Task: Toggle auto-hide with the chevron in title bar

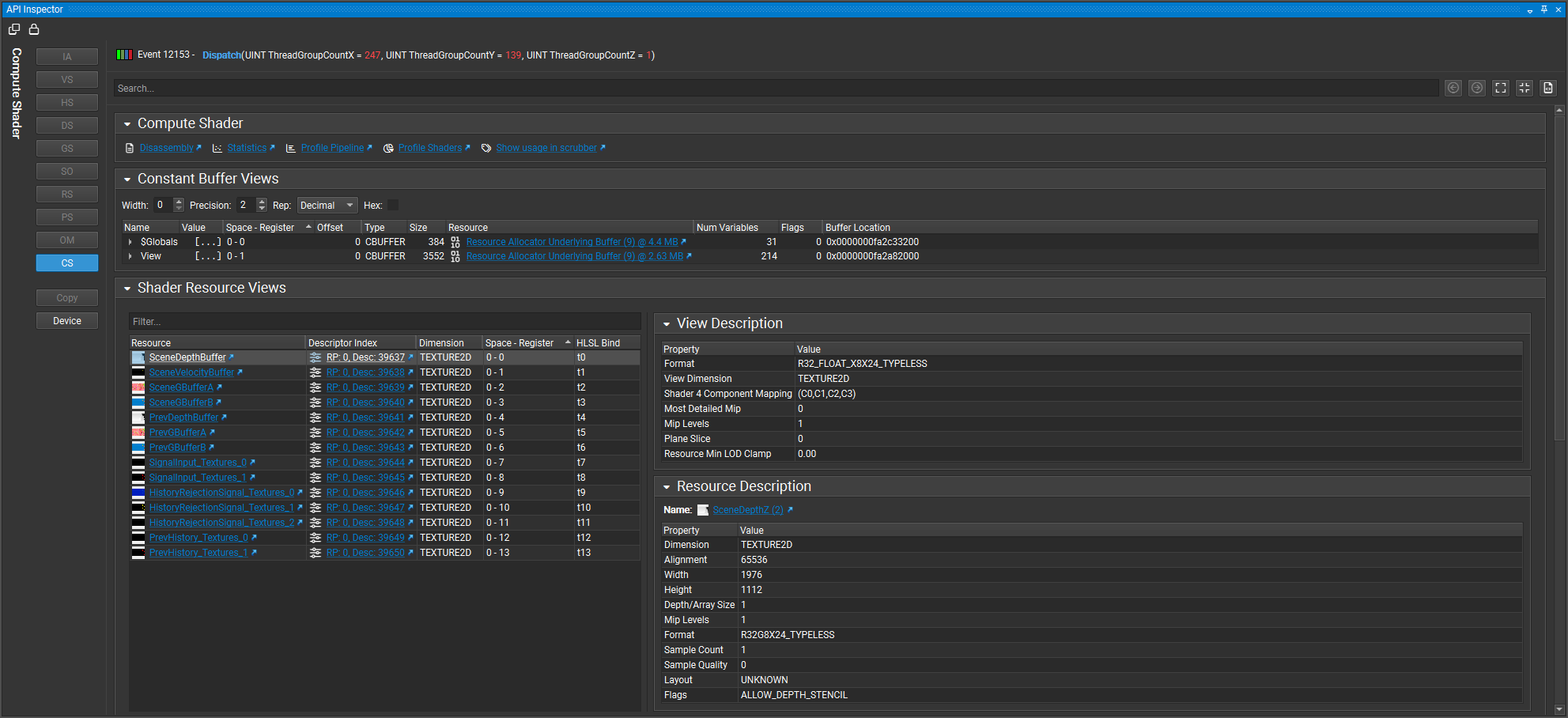Action: coord(1529,9)
